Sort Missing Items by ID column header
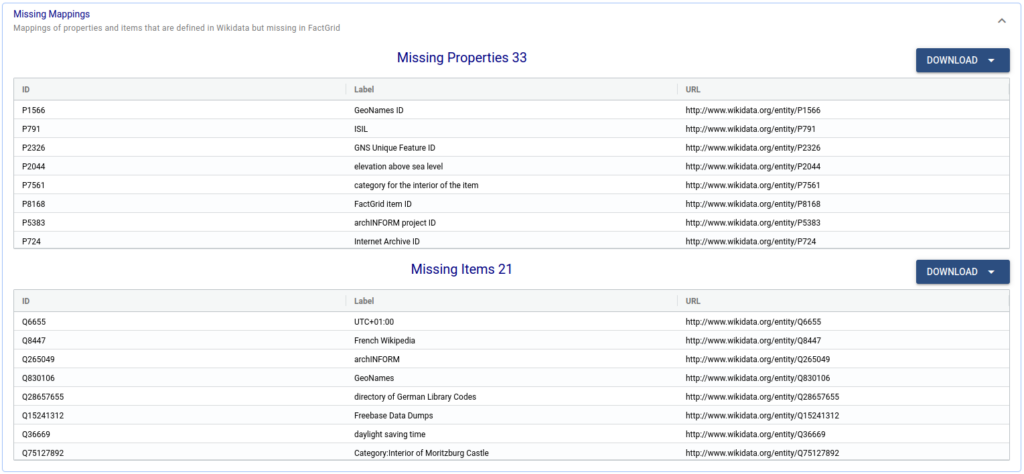The image size is (1024, 474). [25, 301]
